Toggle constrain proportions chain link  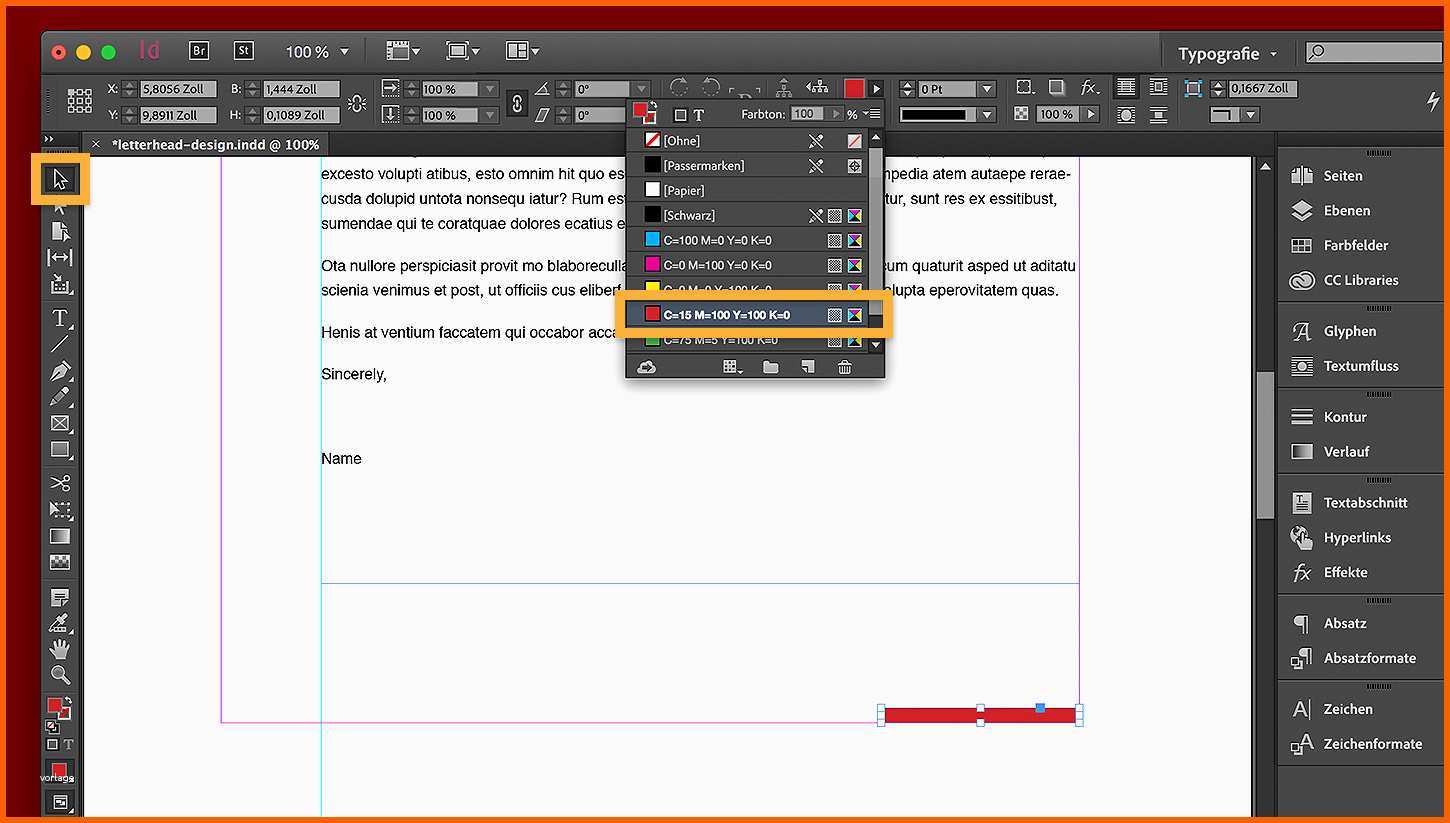click(517, 102)
